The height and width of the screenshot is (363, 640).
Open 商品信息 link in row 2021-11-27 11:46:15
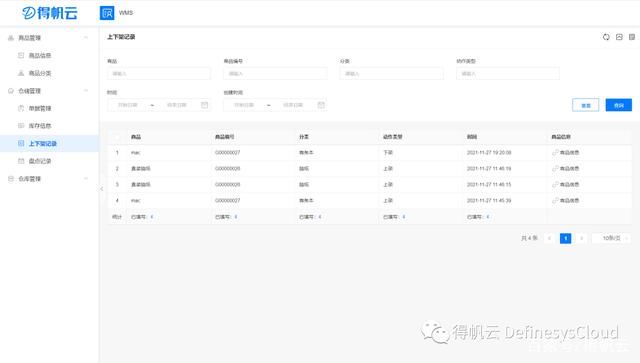click(566, 185)
